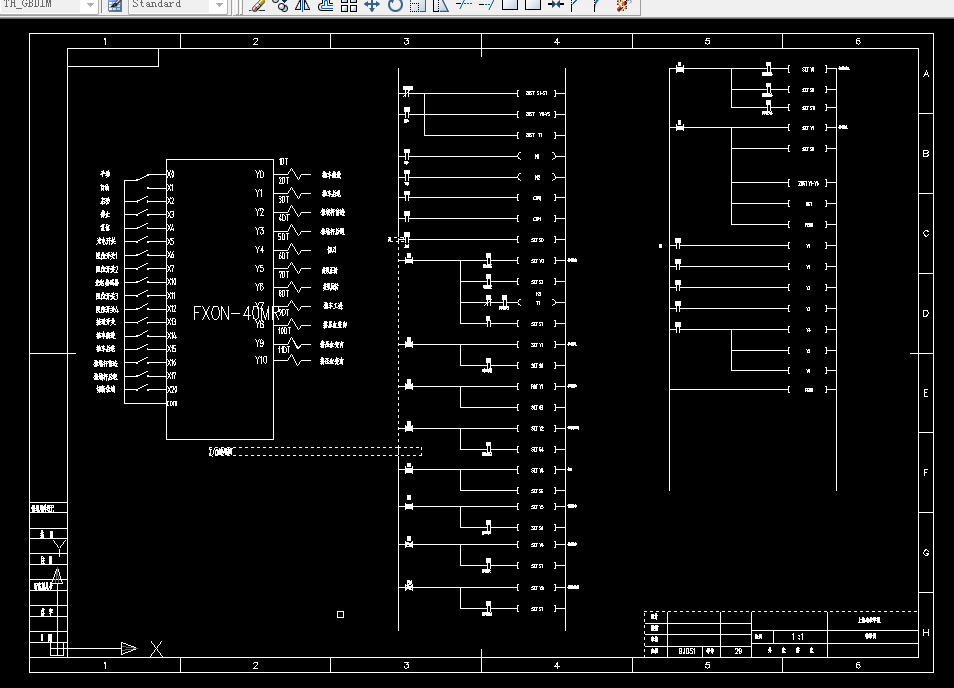Open the TH_GBDIM dimension style dropdown
This screenshot has height=688, width=954.
point(90,5)
